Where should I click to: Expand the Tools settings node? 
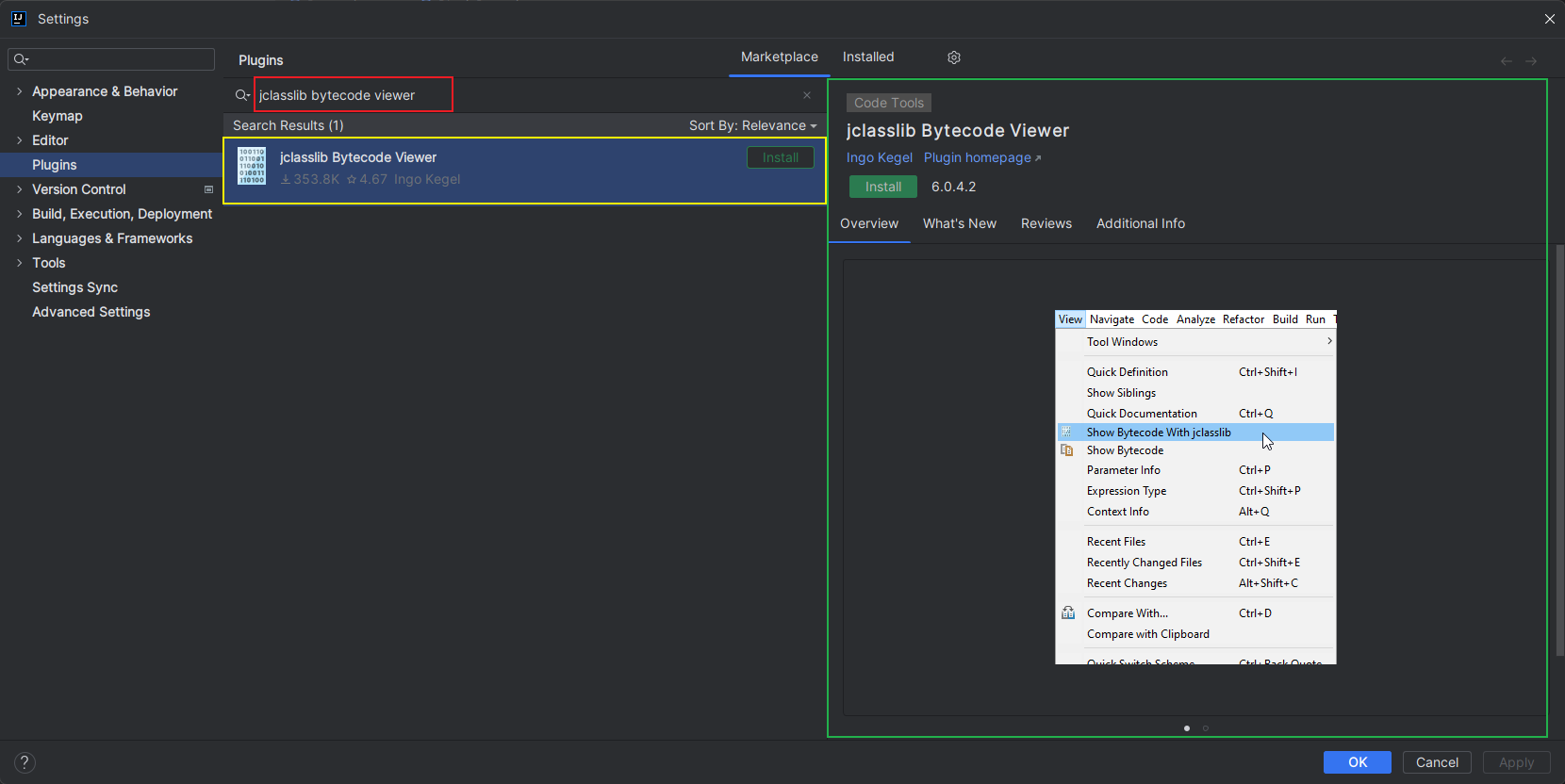(19, 263)
